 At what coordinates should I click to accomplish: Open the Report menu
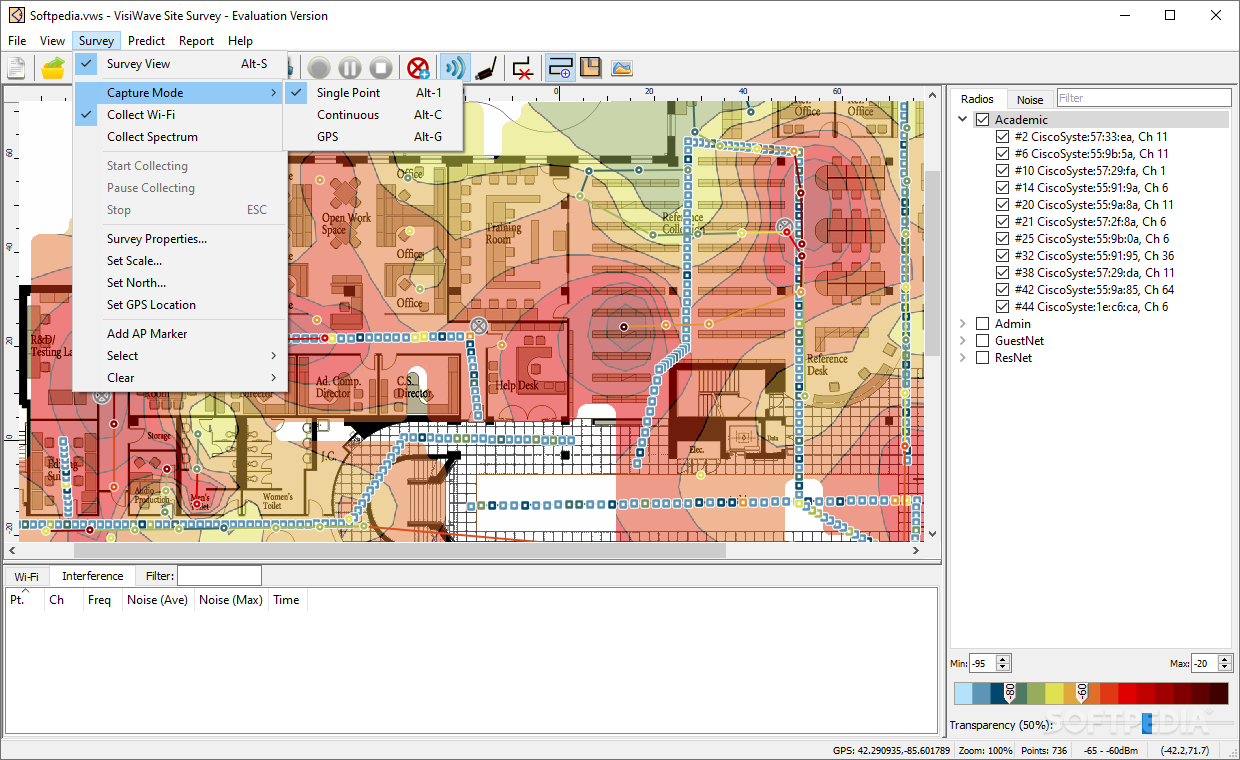(197, 41)
